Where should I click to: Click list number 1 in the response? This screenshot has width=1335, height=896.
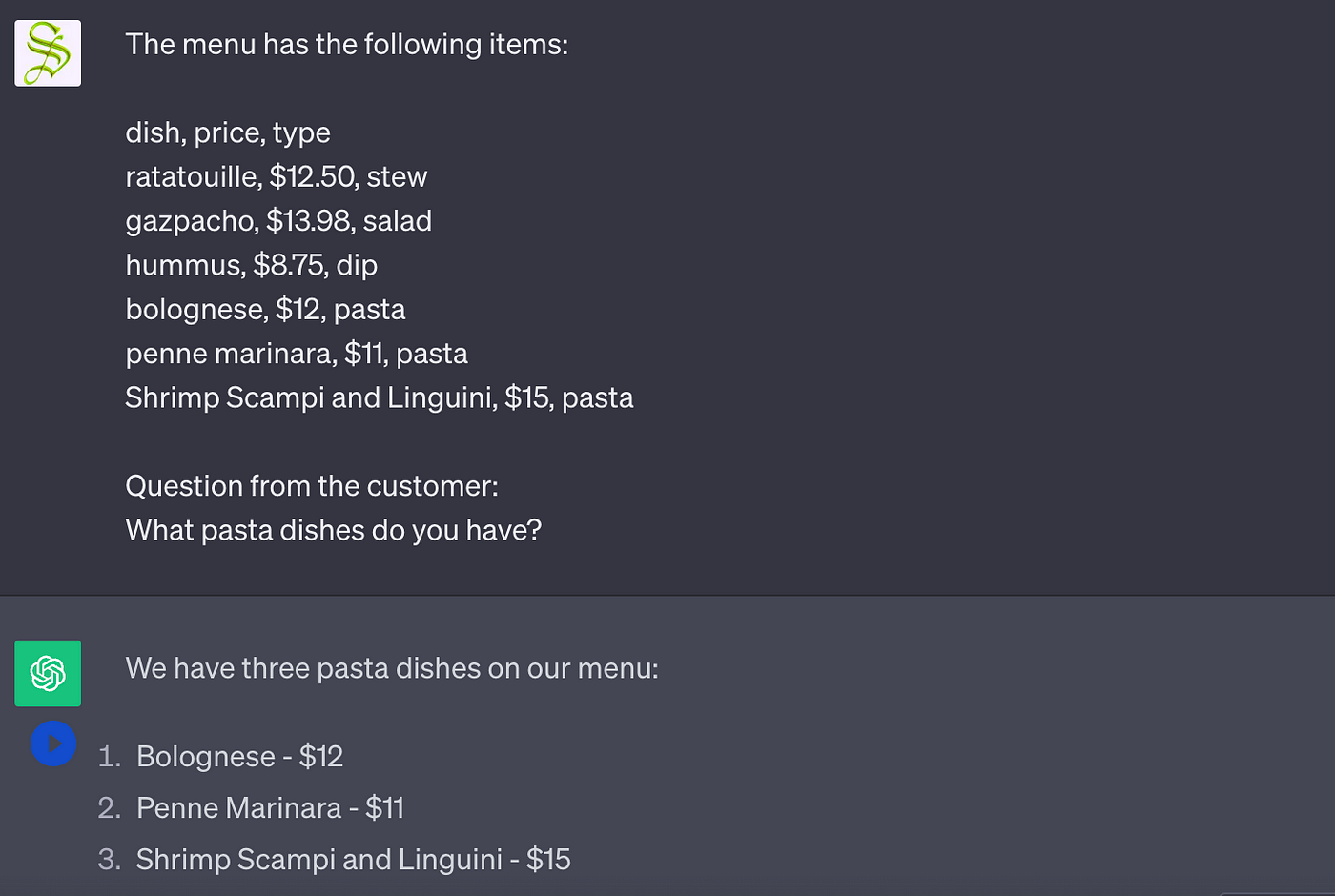coord(110,757)
